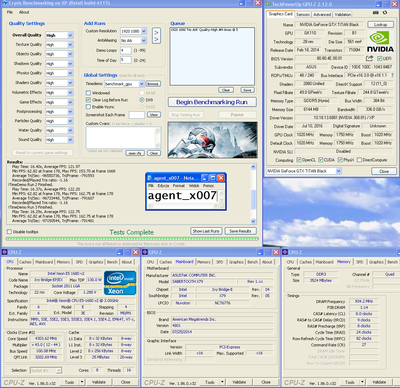Click the NVIDIA logo in GPU-Z
The image size is (400, 388).
pos(380,42)
